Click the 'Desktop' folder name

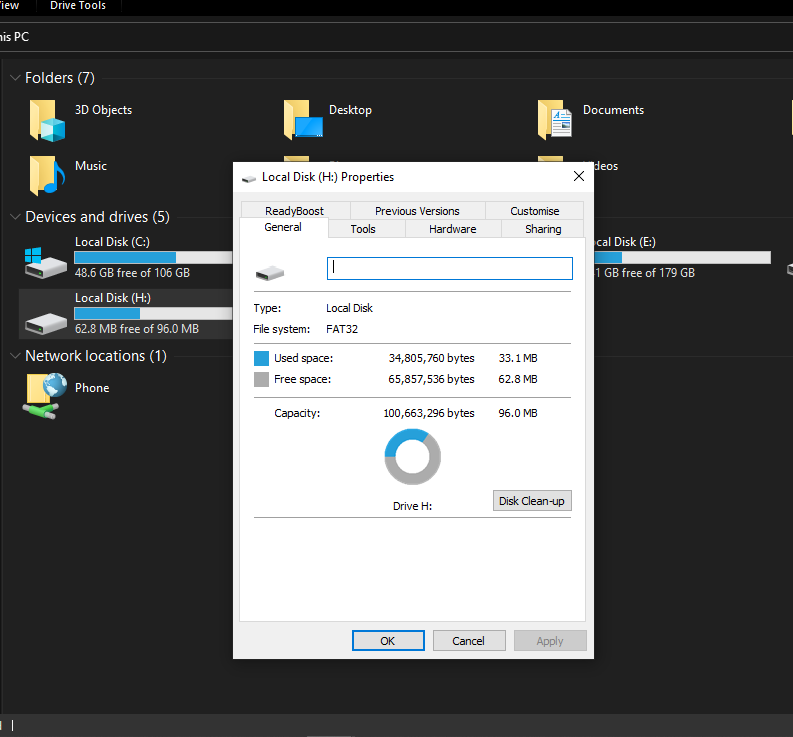pyautogui.click(x=350, y=110)
